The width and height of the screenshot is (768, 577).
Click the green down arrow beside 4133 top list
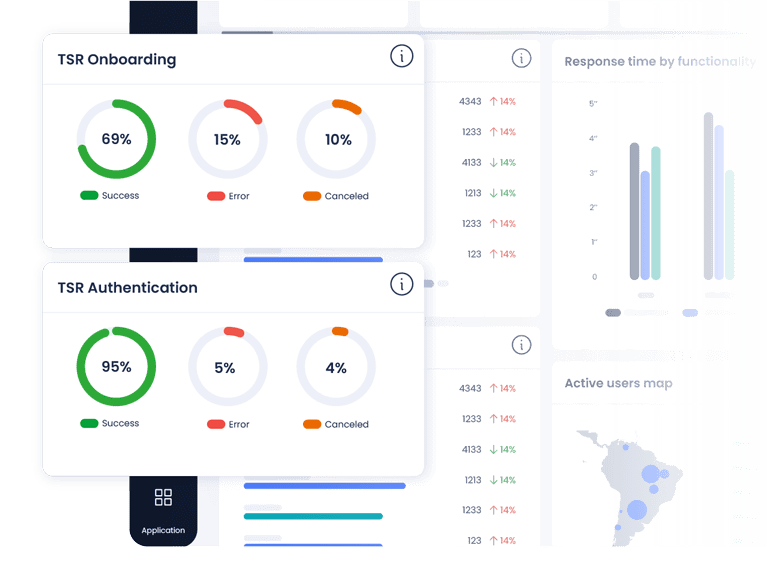click(x=493, y=163)
